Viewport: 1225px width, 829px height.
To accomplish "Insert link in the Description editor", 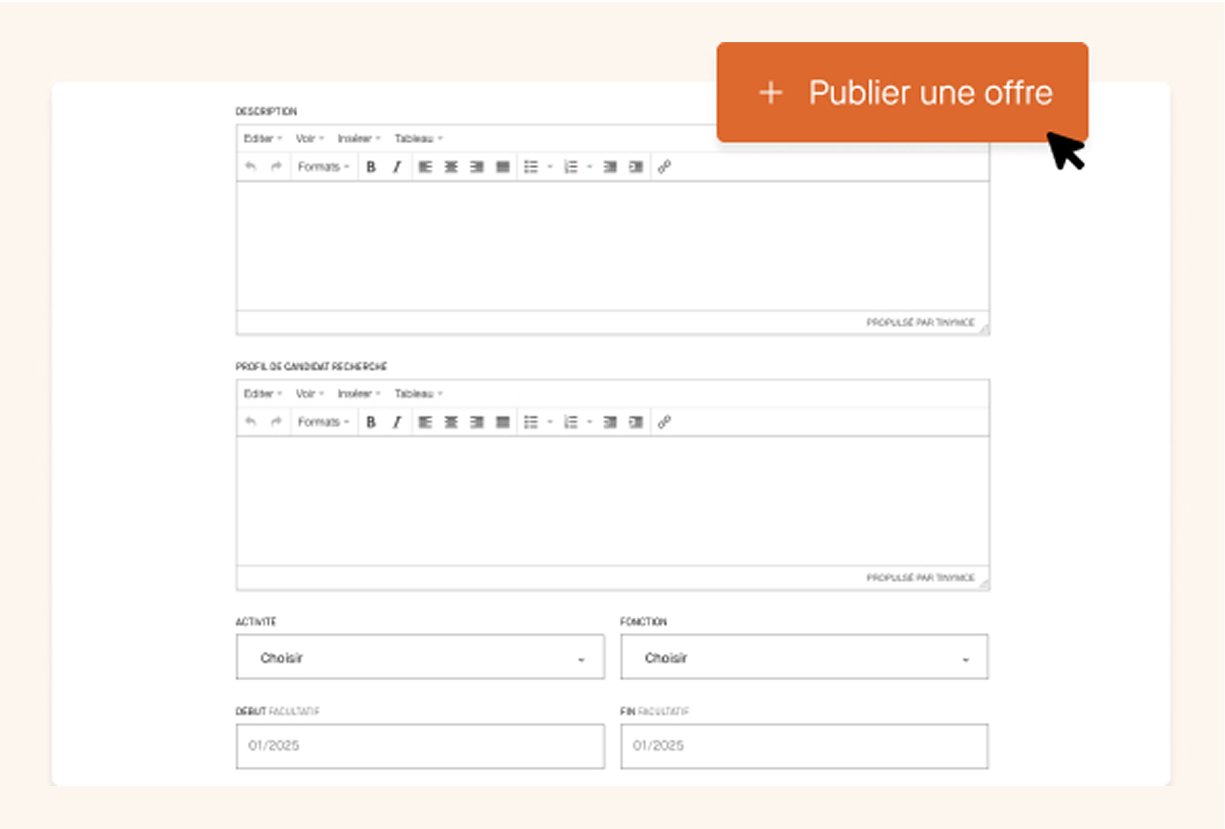I will coord(664,167).
